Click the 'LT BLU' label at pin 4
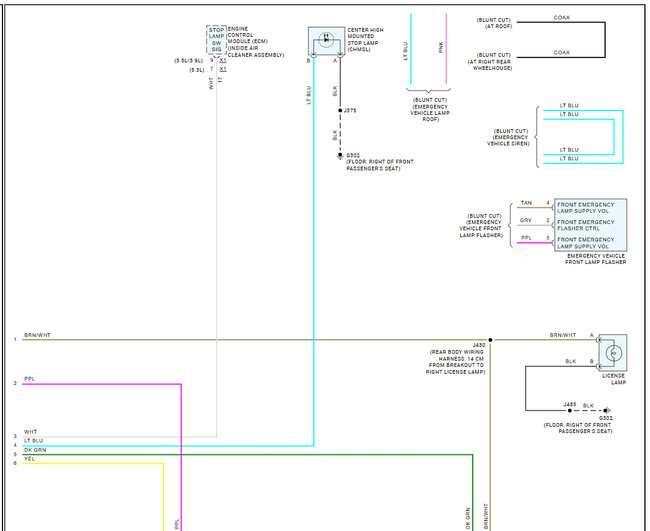This screenshot has height=531, width=650. (34, 441)
